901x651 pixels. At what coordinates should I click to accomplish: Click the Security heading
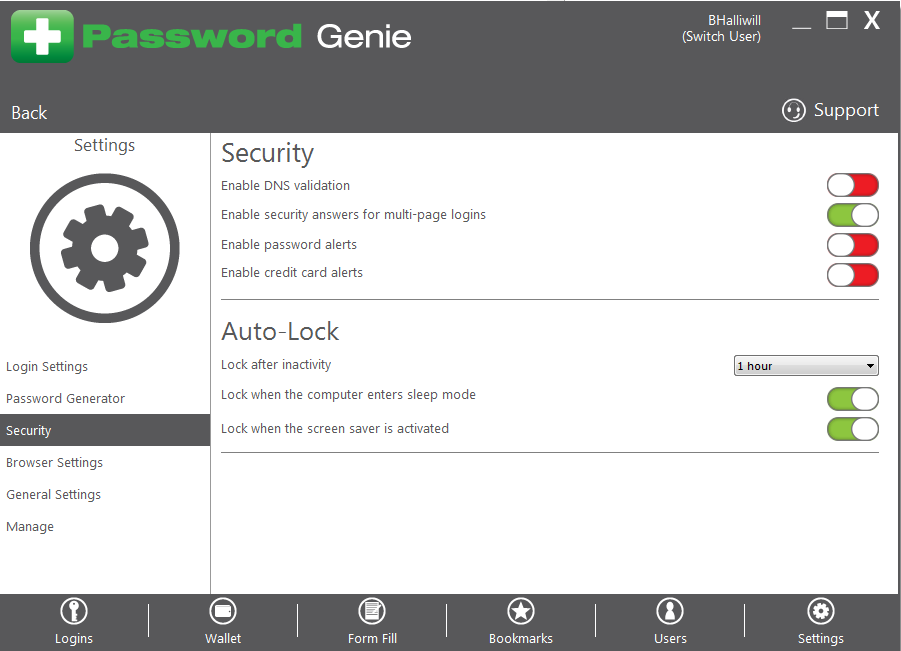268,153
